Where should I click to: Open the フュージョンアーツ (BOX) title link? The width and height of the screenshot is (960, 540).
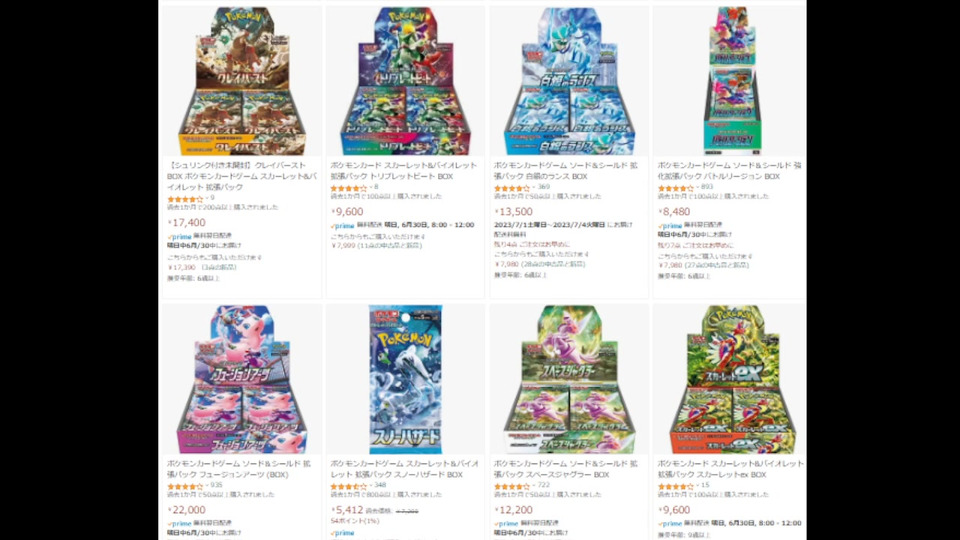(x=239, y=469)
